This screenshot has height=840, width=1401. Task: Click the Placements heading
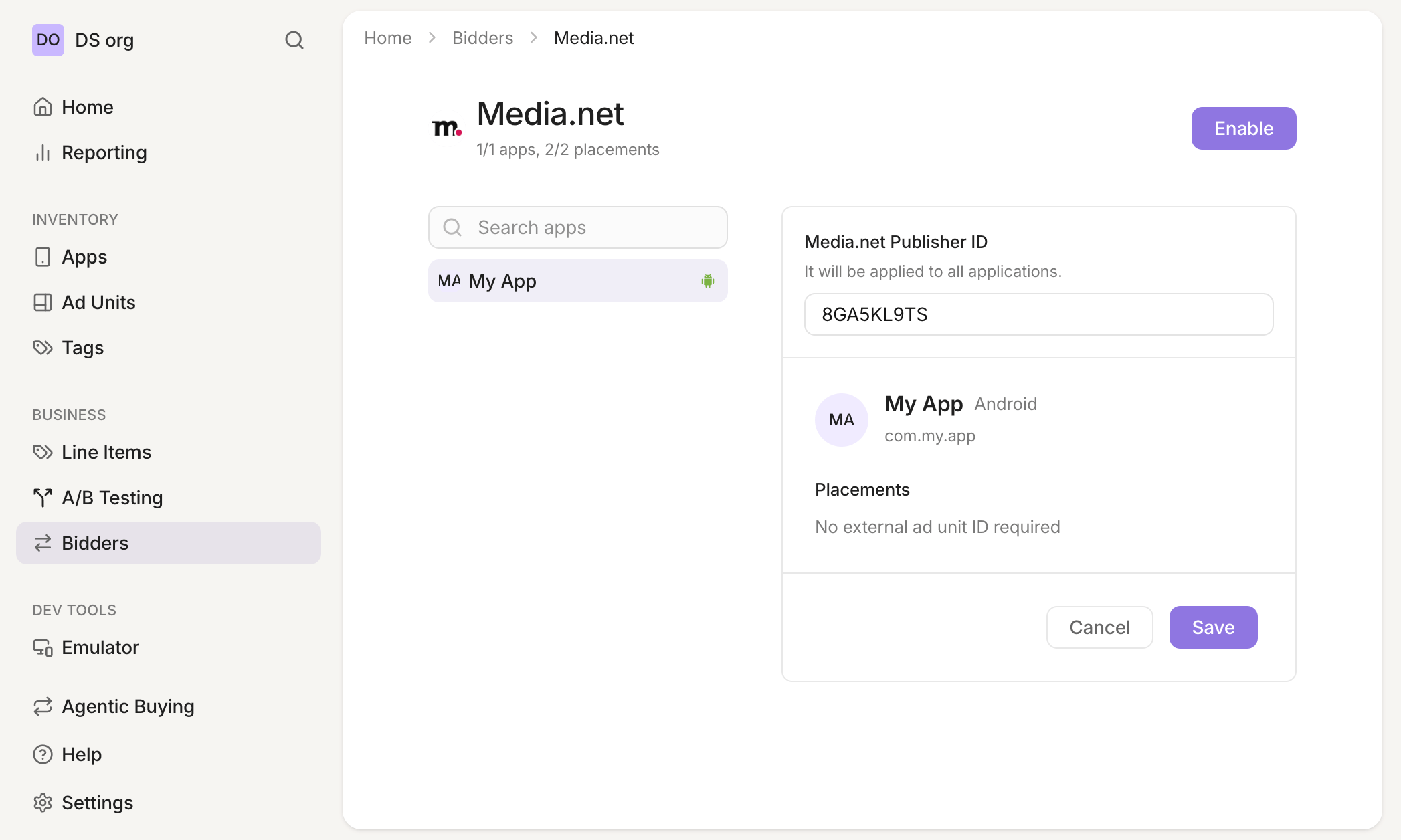[862, 490]
